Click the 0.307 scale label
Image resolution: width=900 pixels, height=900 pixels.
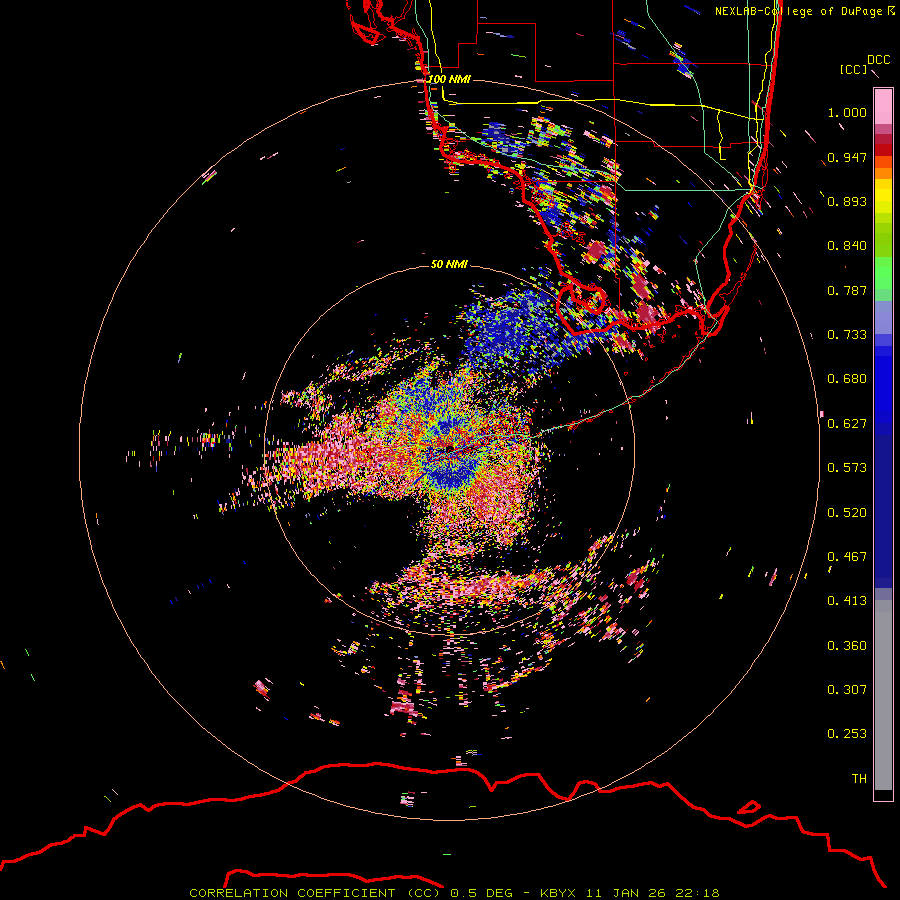click(847, 690)
